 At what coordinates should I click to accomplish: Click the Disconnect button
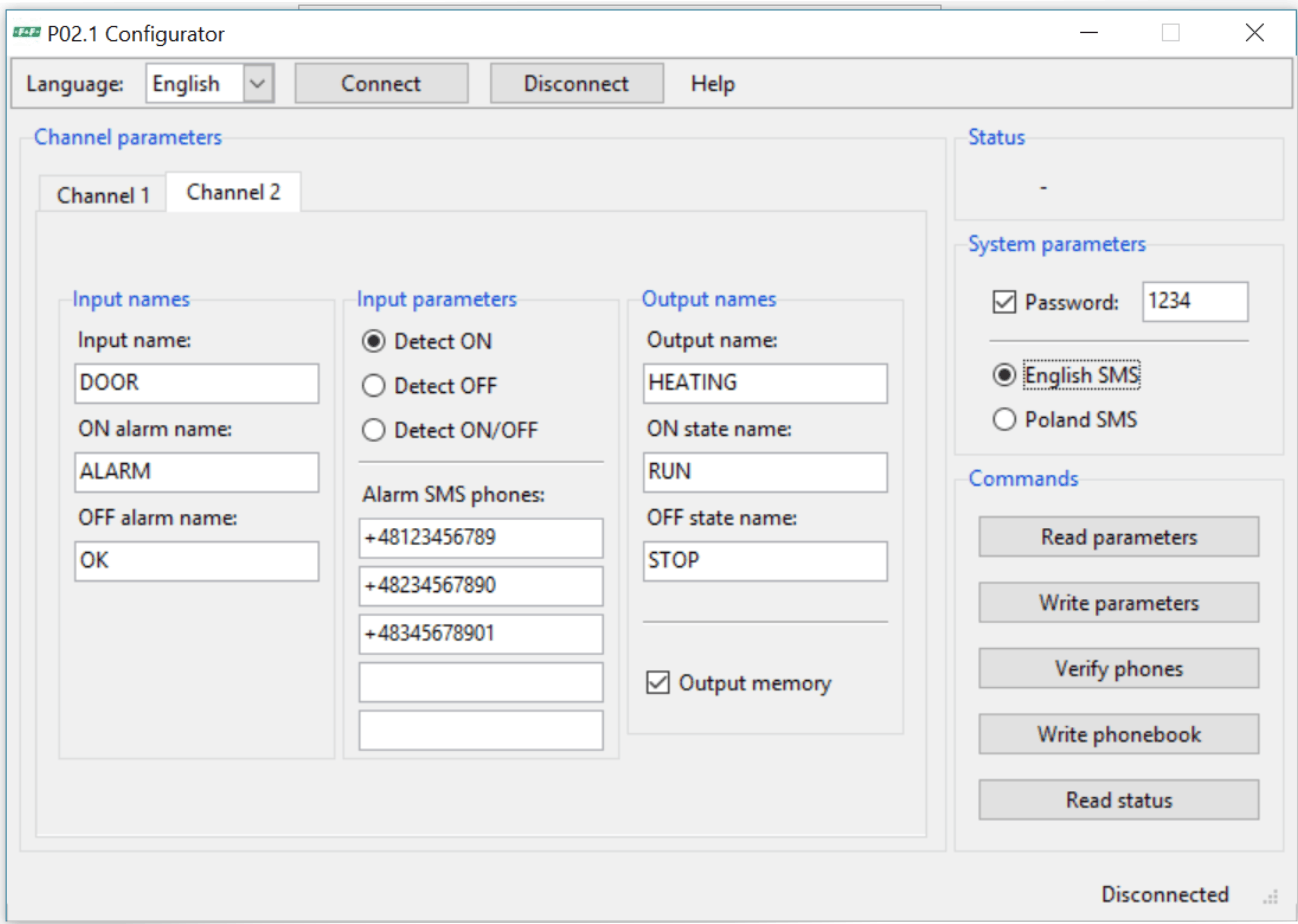pyautogui.click(x=576, y=83)
